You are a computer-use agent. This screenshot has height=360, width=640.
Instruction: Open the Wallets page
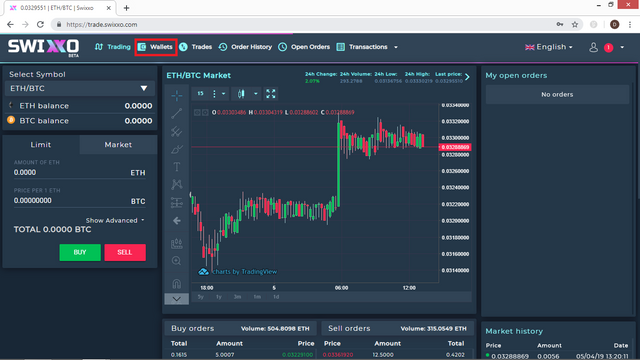click(x=156, y=47)
